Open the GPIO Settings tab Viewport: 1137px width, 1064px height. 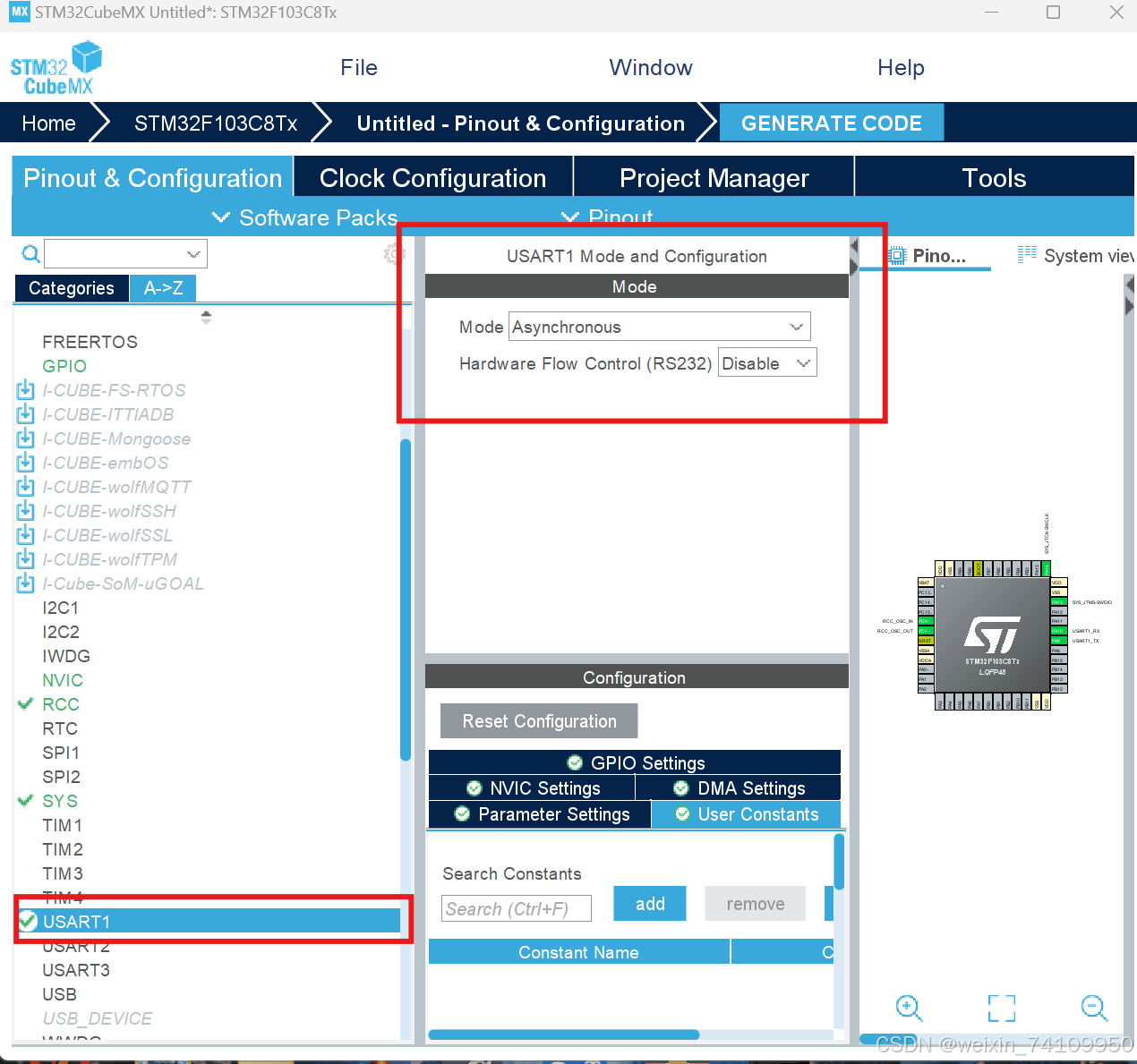(635, 762)
